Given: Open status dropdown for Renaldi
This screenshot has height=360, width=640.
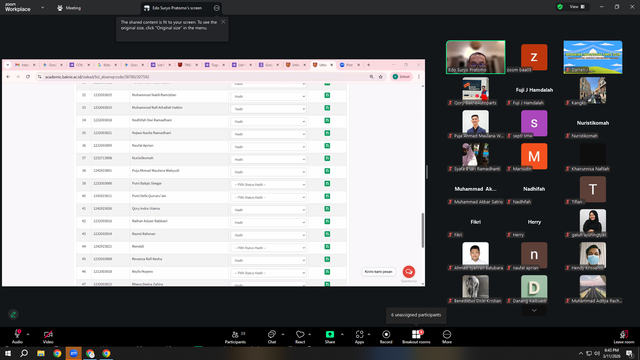Looking at the screenshot, I should pyautogui.click(x=268, y=248).
